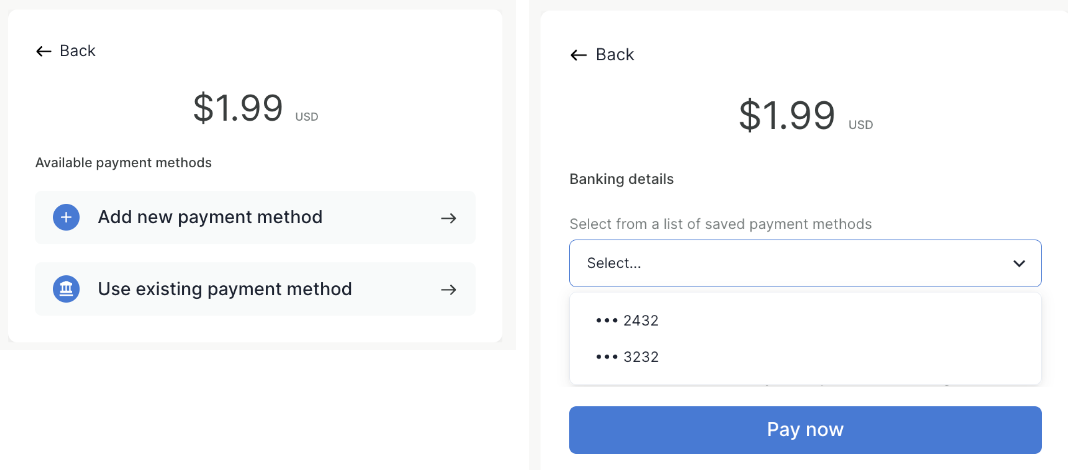The height and width of the screenshot is (470, 1068).
Task: Click the Banking details heading
Action: click(x=621, y=179)
